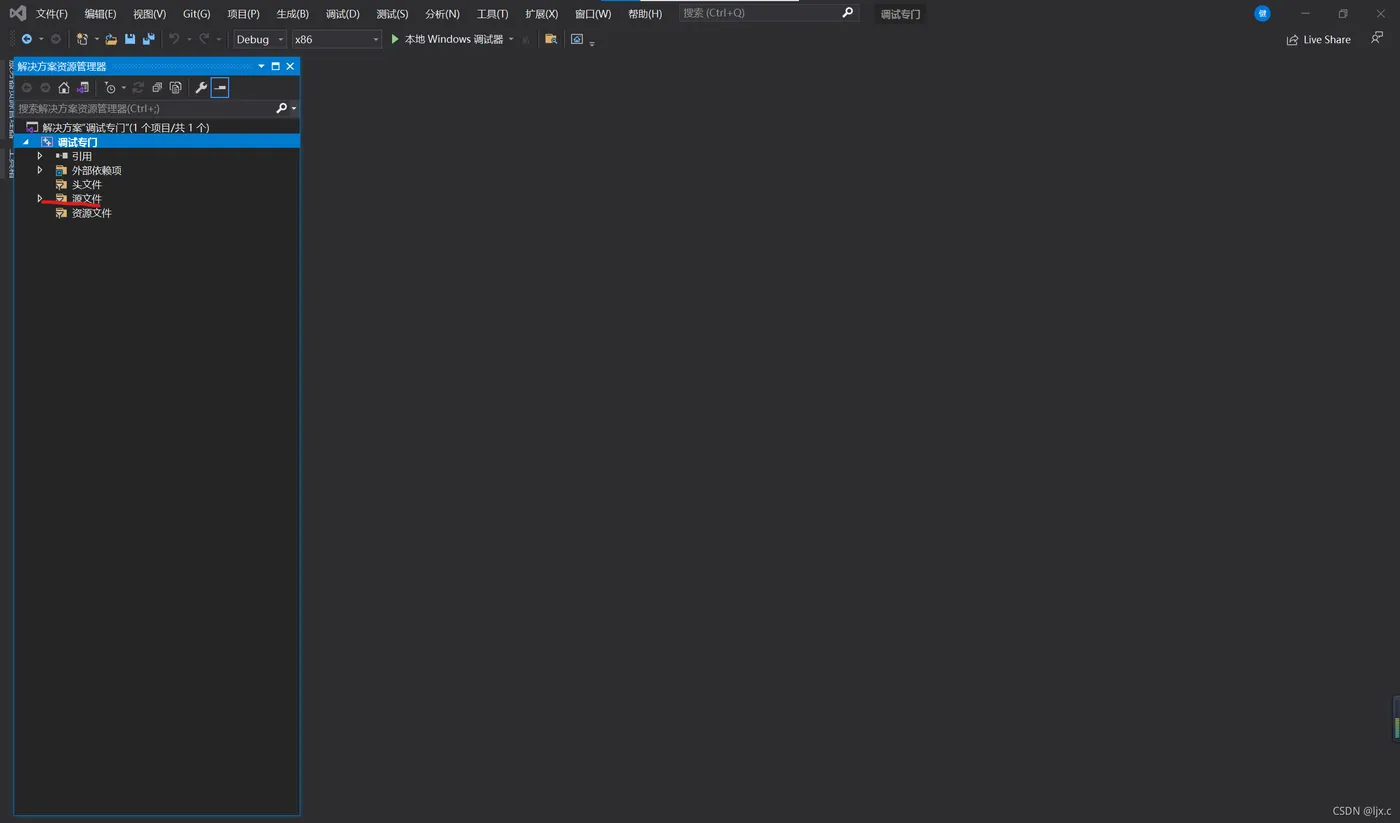Select the 资源文件 folder
1400x823 pixels.
tap(91, 213)
